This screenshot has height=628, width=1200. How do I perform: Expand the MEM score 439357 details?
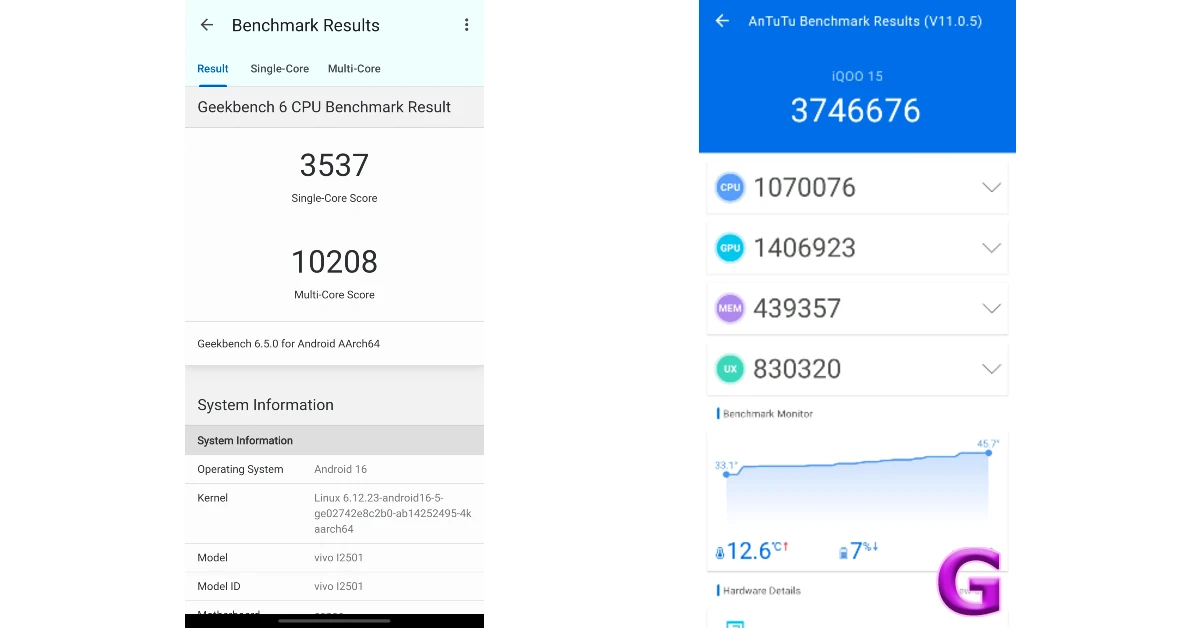(x=991, y=308)
